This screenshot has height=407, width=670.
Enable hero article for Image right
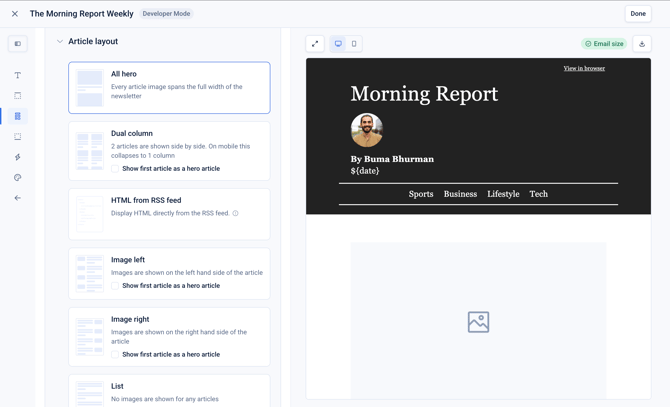[115, 354]
